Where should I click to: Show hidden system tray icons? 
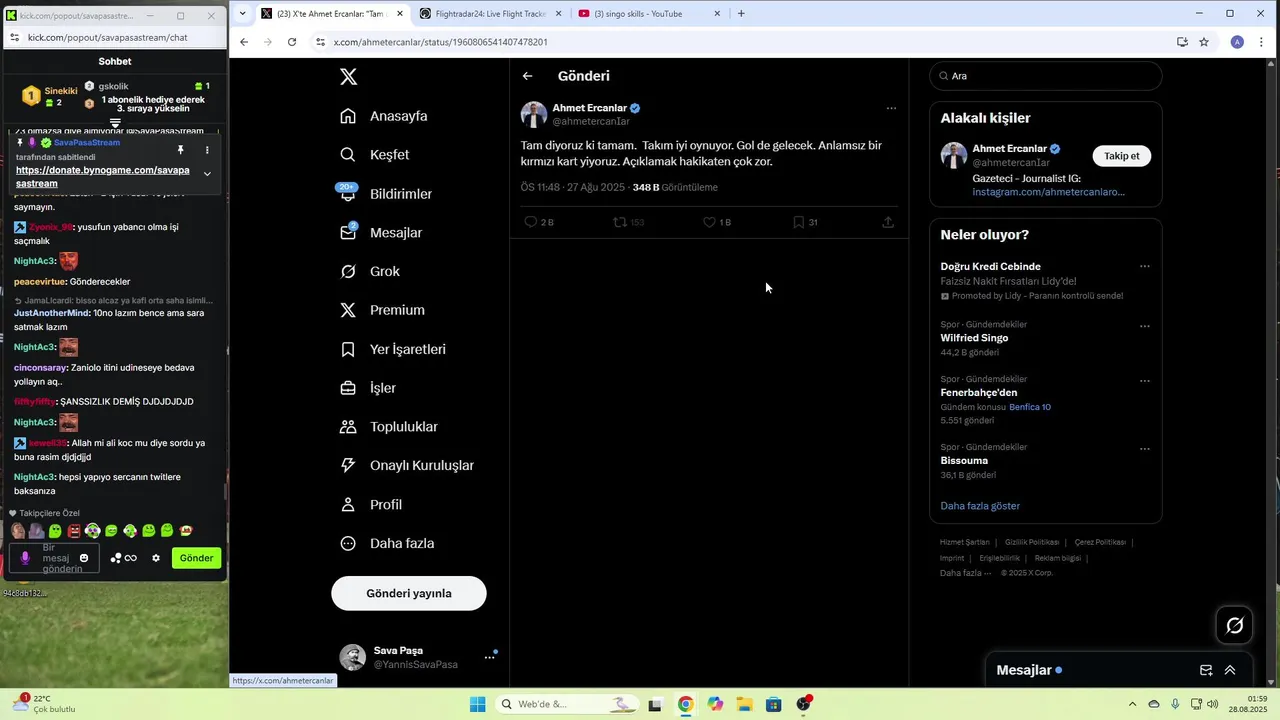[x=1132, y=704]
